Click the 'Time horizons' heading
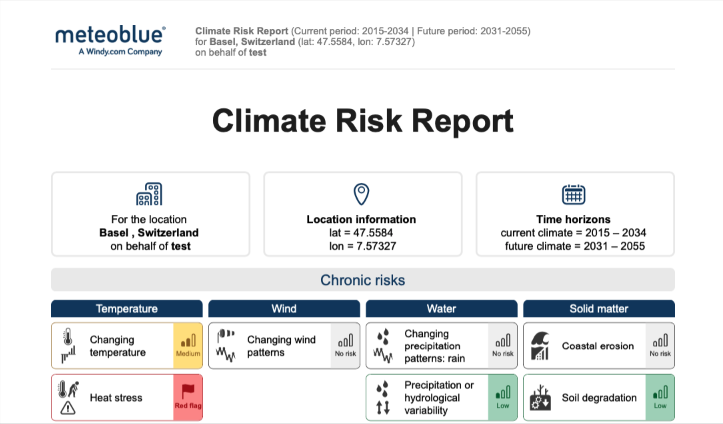723x424 pixels. click(x=573, y=219)
